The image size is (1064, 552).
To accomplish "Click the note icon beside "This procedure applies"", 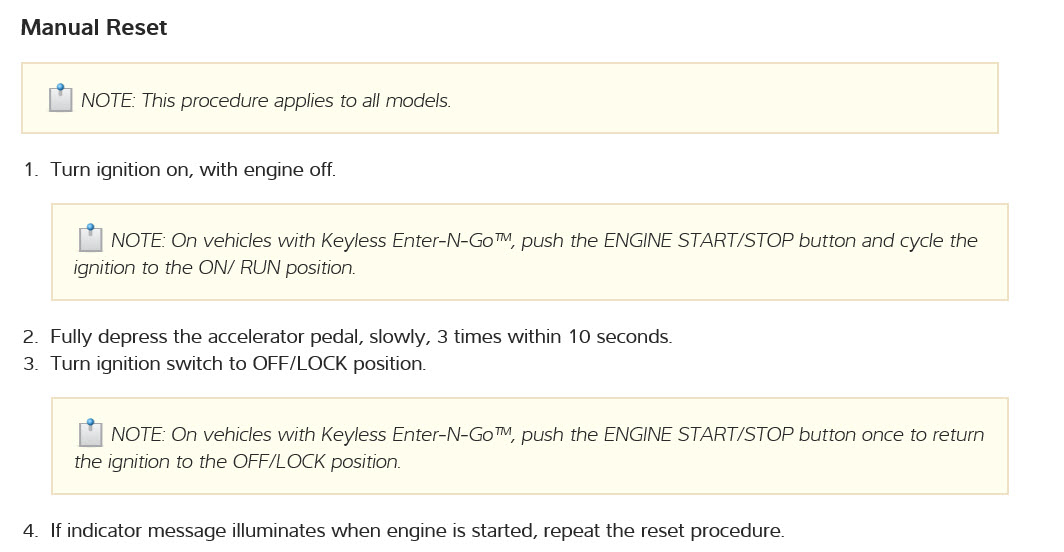I will (61, 99).
